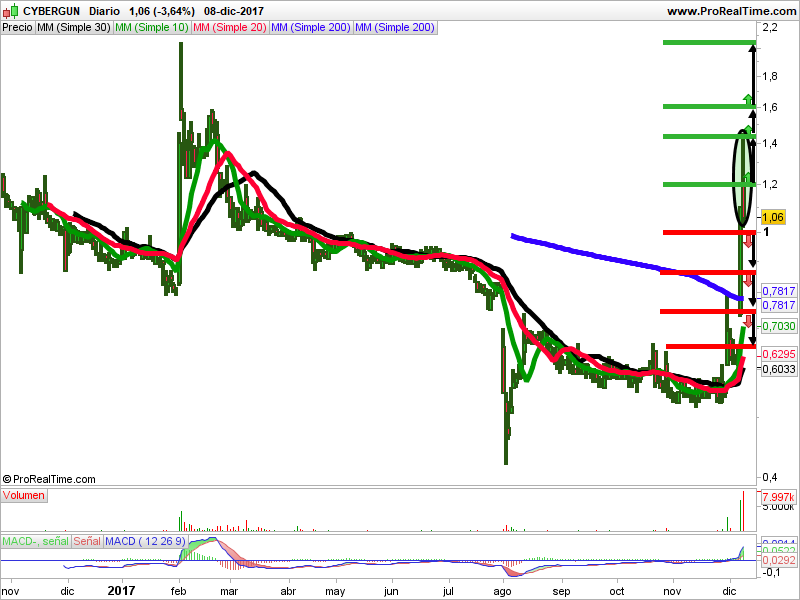Click the red Señal indicator label
The width and height of the screenshot is (800, 600).
point(87,541)
